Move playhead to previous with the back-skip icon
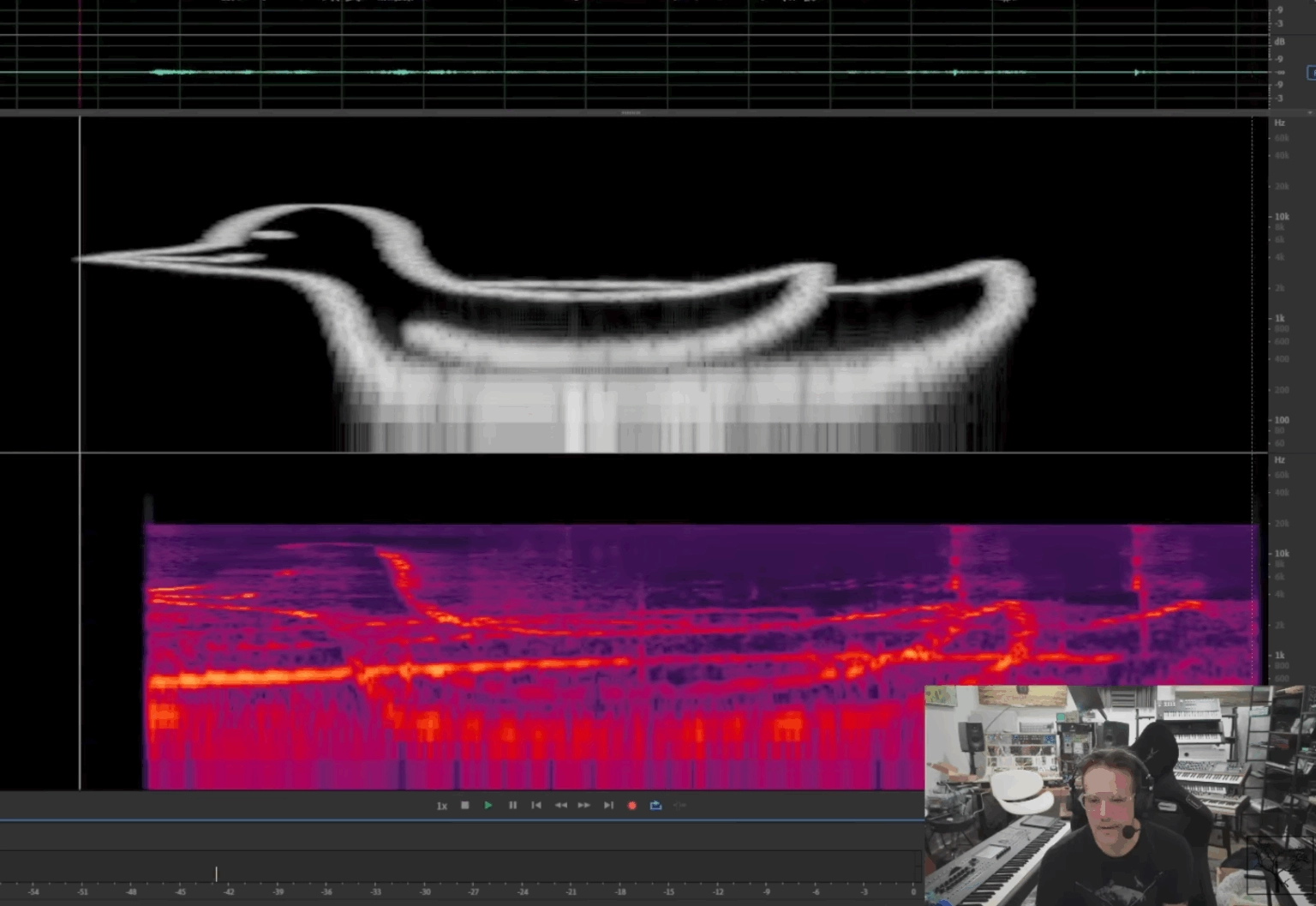This screenshot has width=1316, height=906. [536, 805]
